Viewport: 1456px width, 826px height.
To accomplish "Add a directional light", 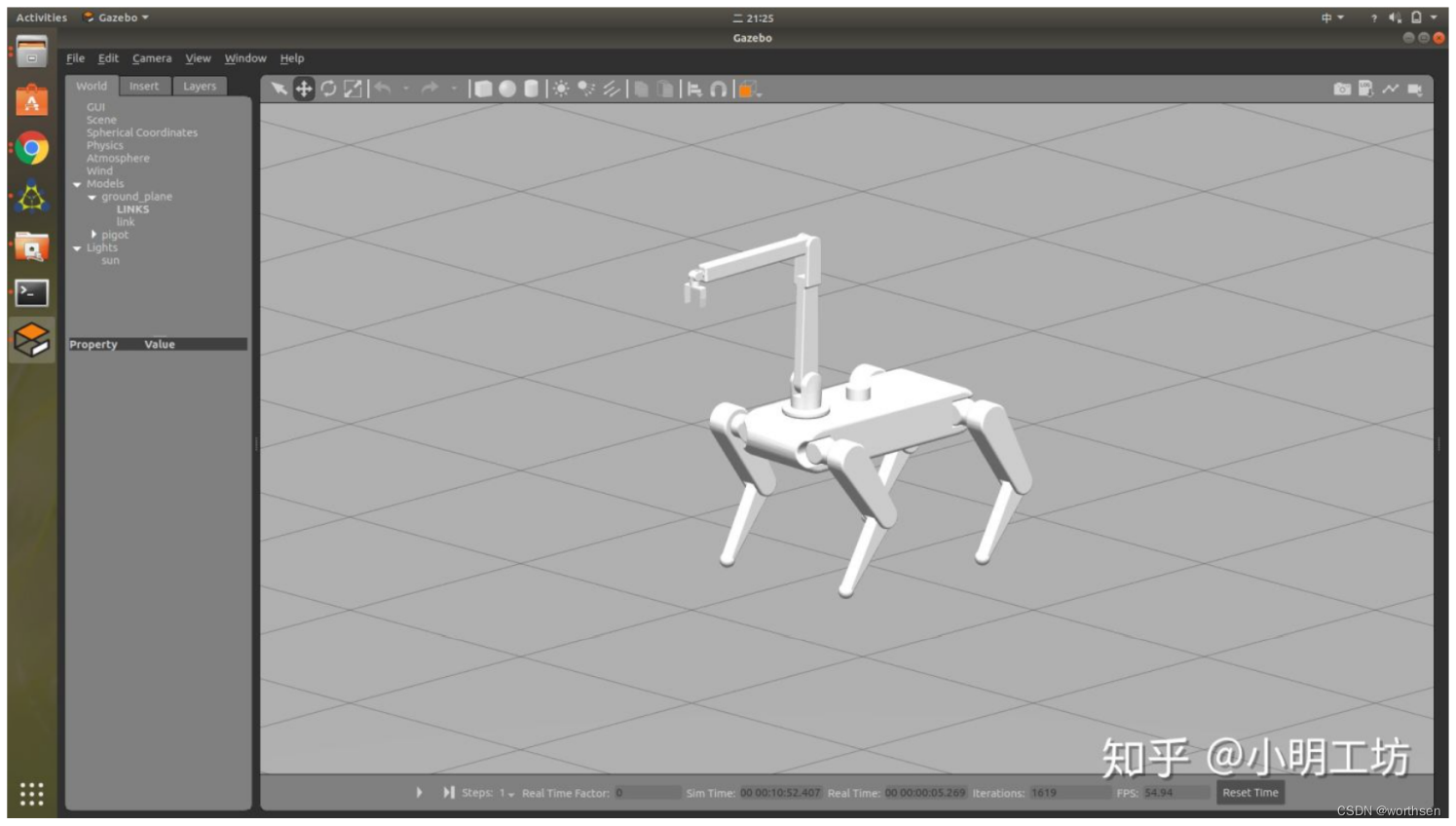I will click(611, 89).
